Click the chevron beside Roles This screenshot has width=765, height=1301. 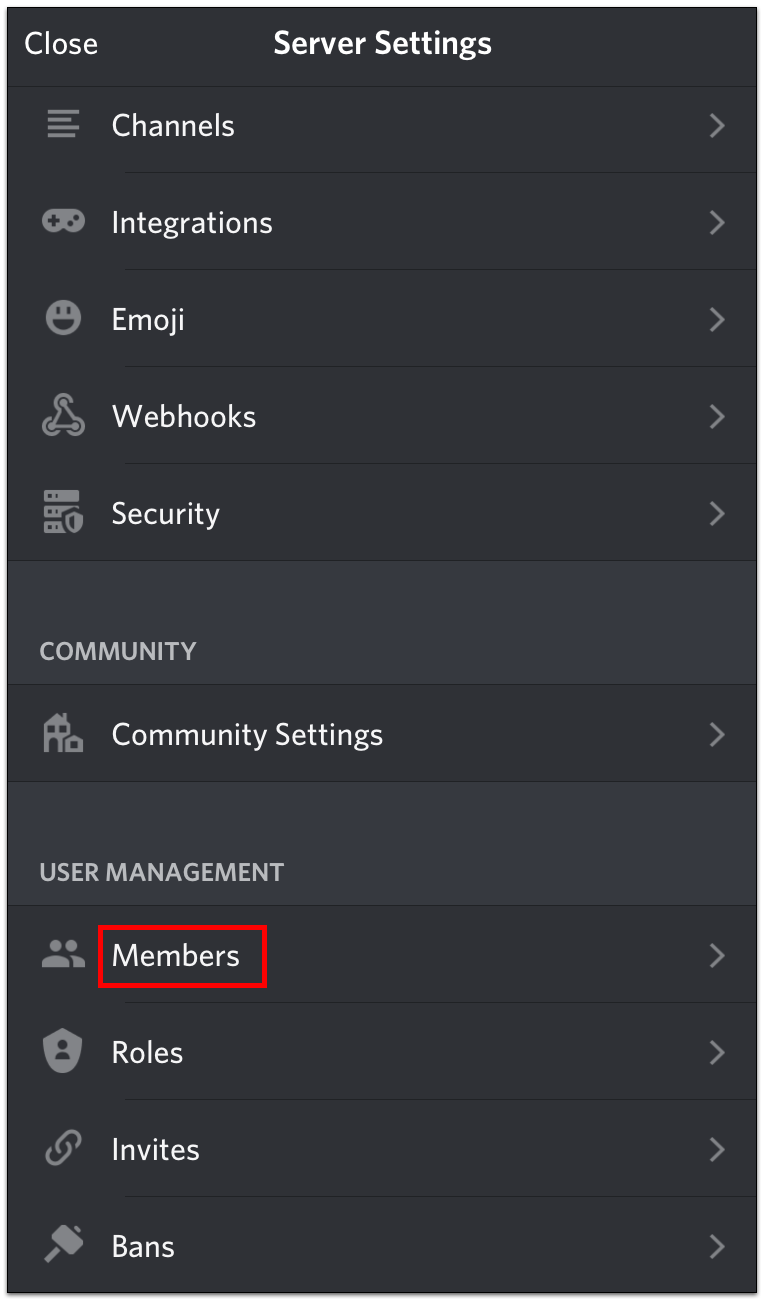717,1052
